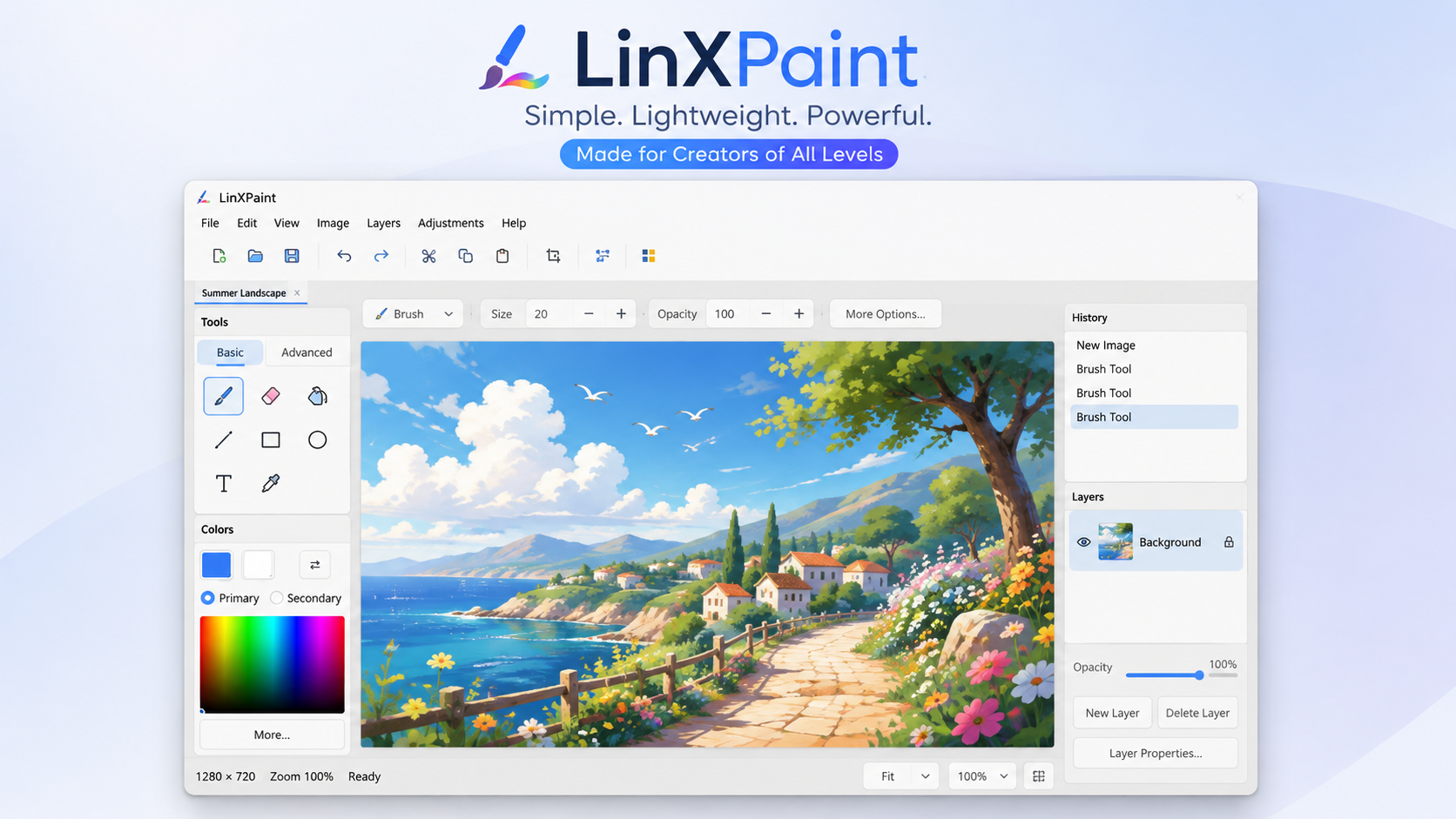Click the New Layer button
The height and width of the screenshot is (819, 1456).
click(x=1112, y=713)
